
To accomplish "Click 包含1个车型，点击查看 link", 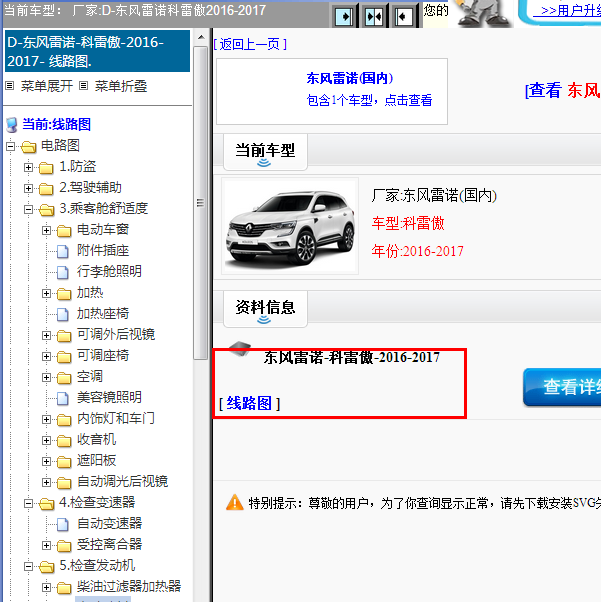I will point(369,101).
